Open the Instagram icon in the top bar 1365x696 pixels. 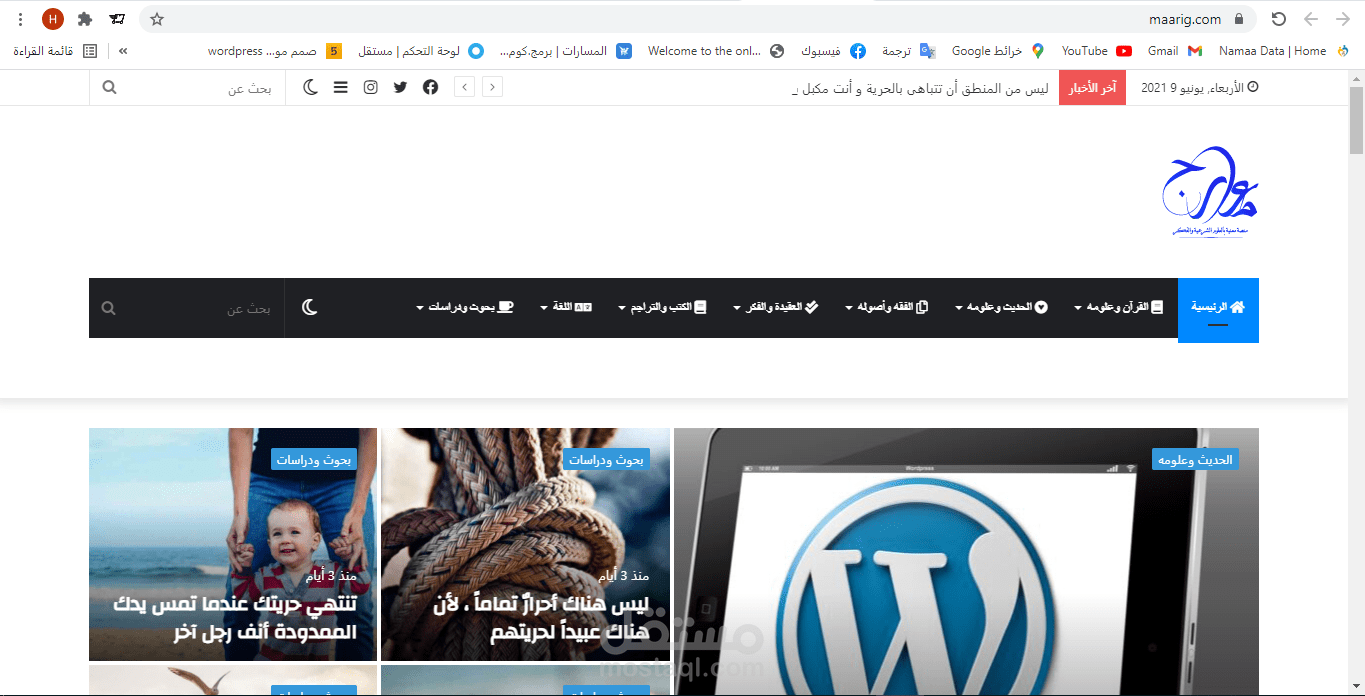tap(370, 88)
